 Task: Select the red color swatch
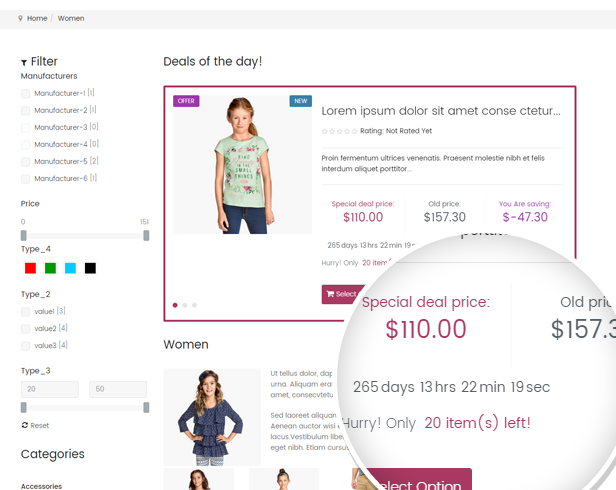click(30, 268)
